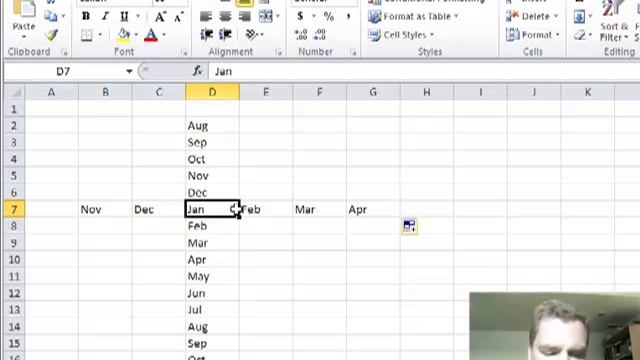Screen dimensions: 640x360
Task: Toggle Align Text Left
Action: coord(206,16)
